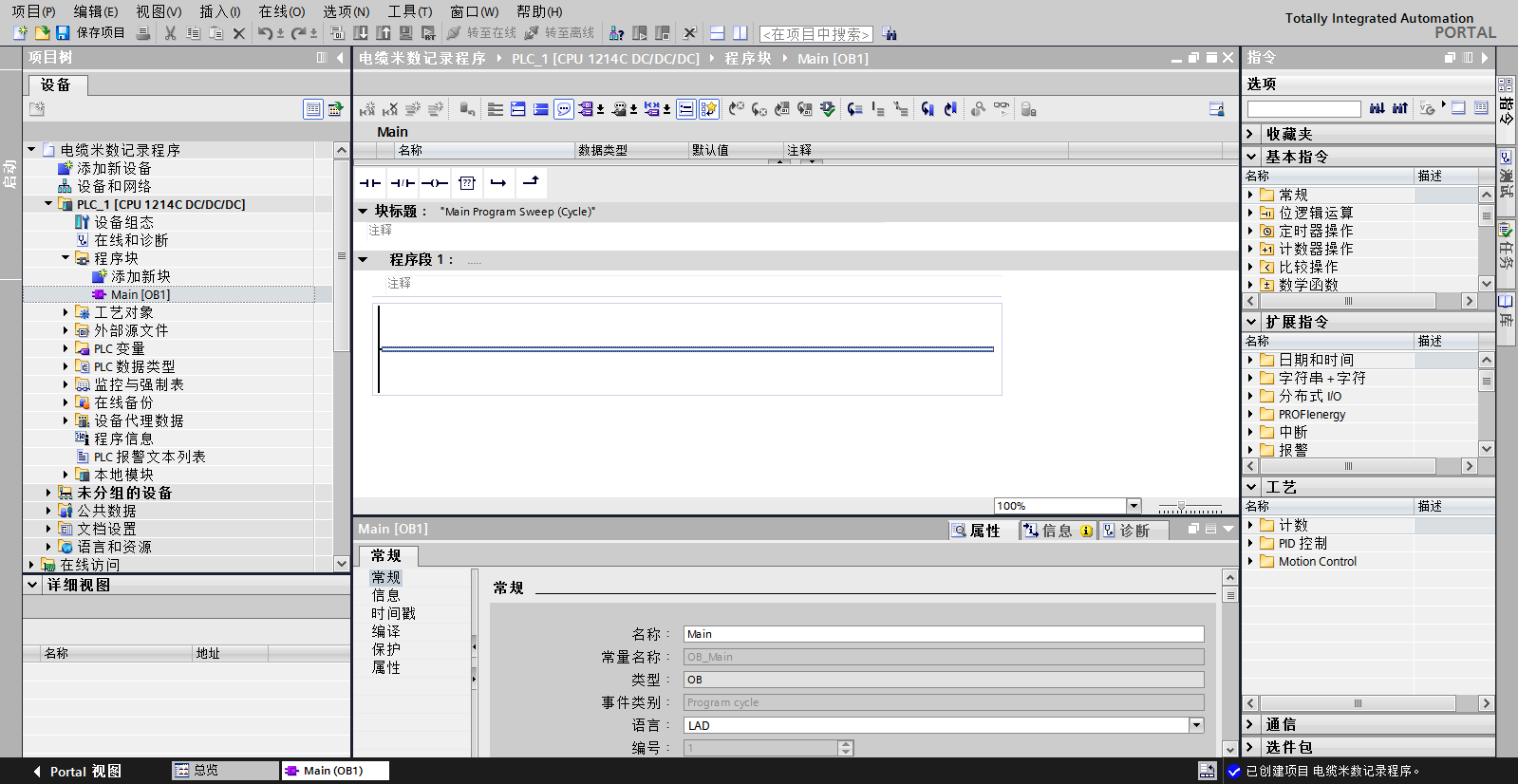Viewport: 1518px width, 784px height.
Task: Search up in the instructions panel
Action: click(x=1400, y=108)
